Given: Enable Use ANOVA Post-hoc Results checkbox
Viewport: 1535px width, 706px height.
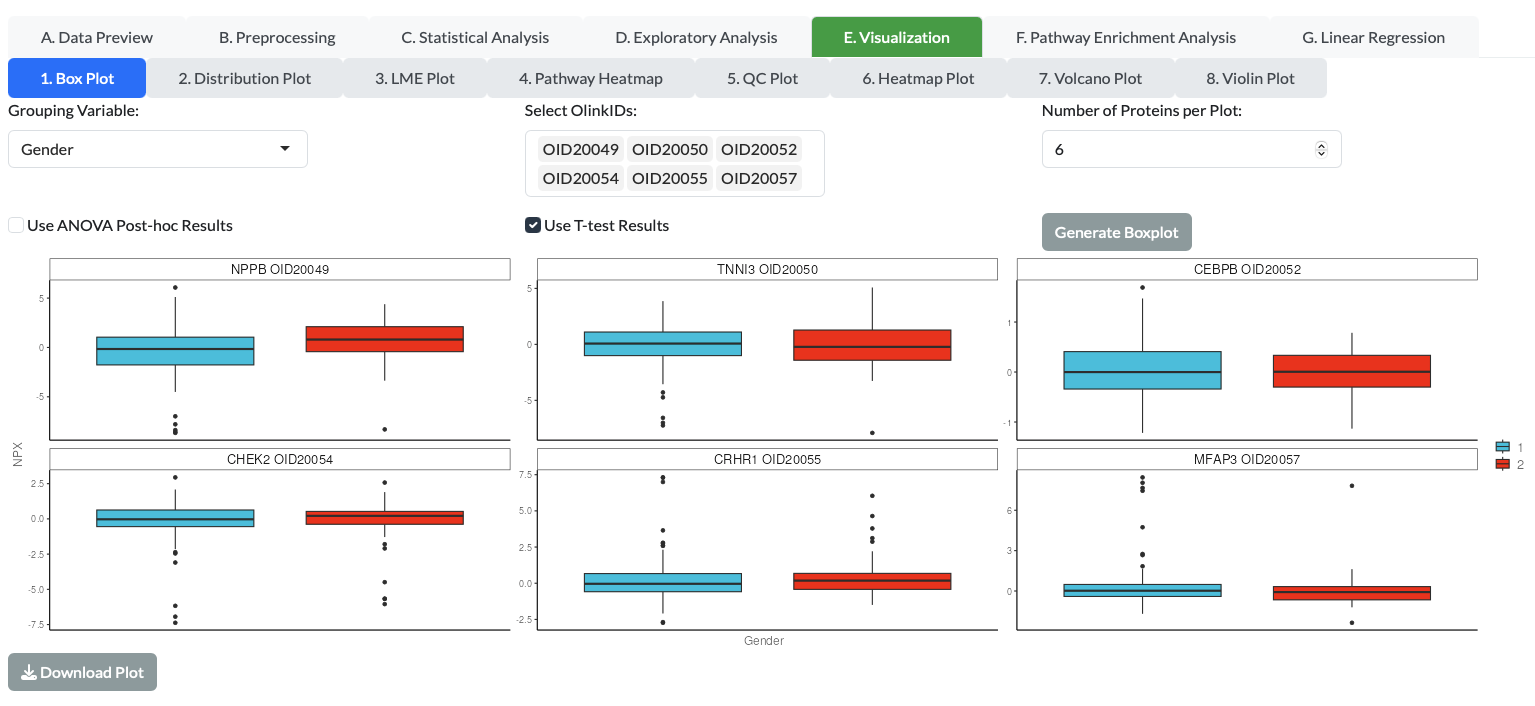Looking at the screenshot, I should click(16, 225).
